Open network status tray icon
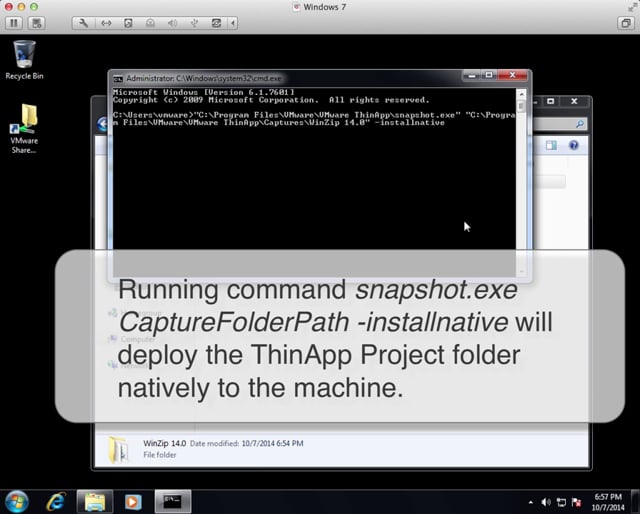The width and height of the screenshot is (640, 514). coord(561,502)
